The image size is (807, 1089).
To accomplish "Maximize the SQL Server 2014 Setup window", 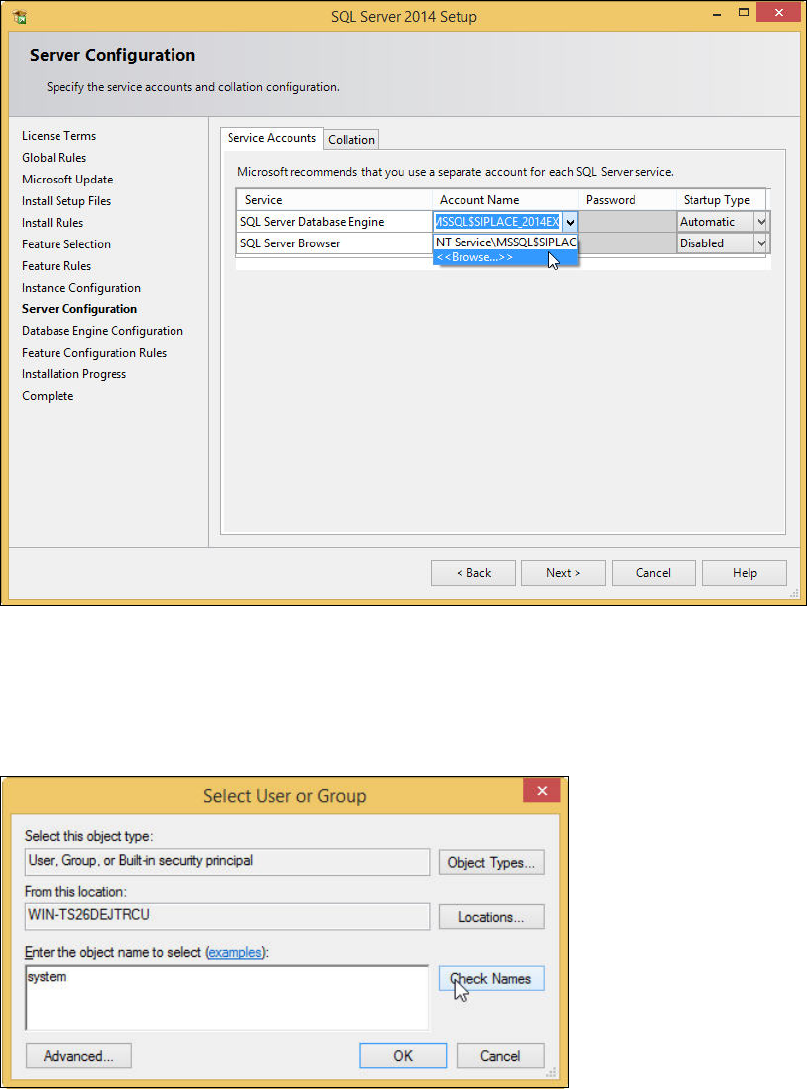I will click(x=744, y=13).
